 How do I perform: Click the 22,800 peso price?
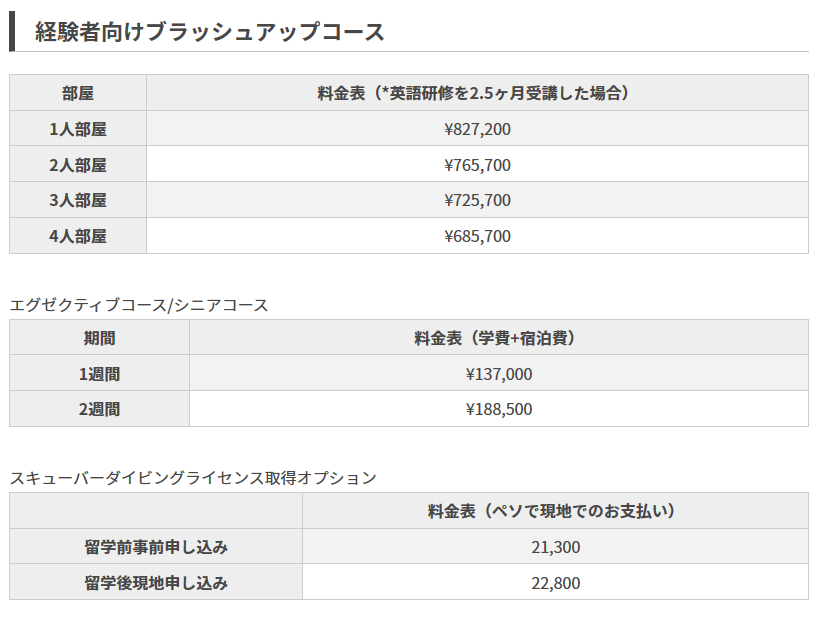[x=555, y=582]
